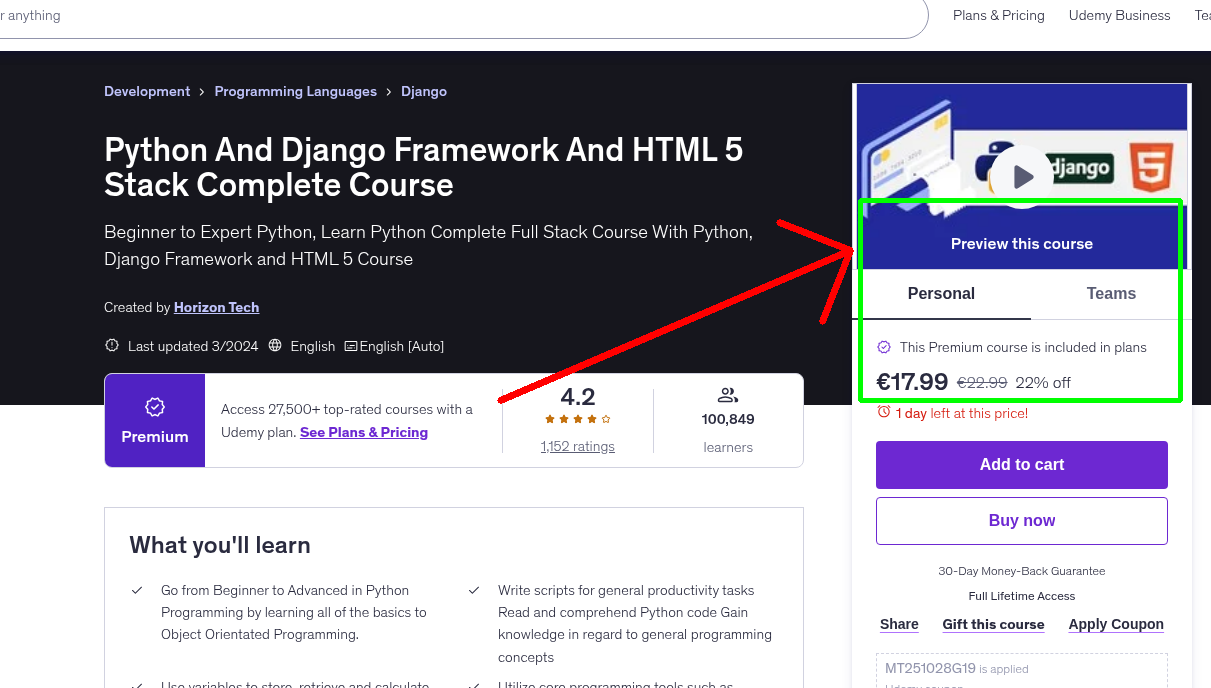This screenshot has width=1211, height=688.
Task: Play the course preview video
Action: click(1021, 176)
